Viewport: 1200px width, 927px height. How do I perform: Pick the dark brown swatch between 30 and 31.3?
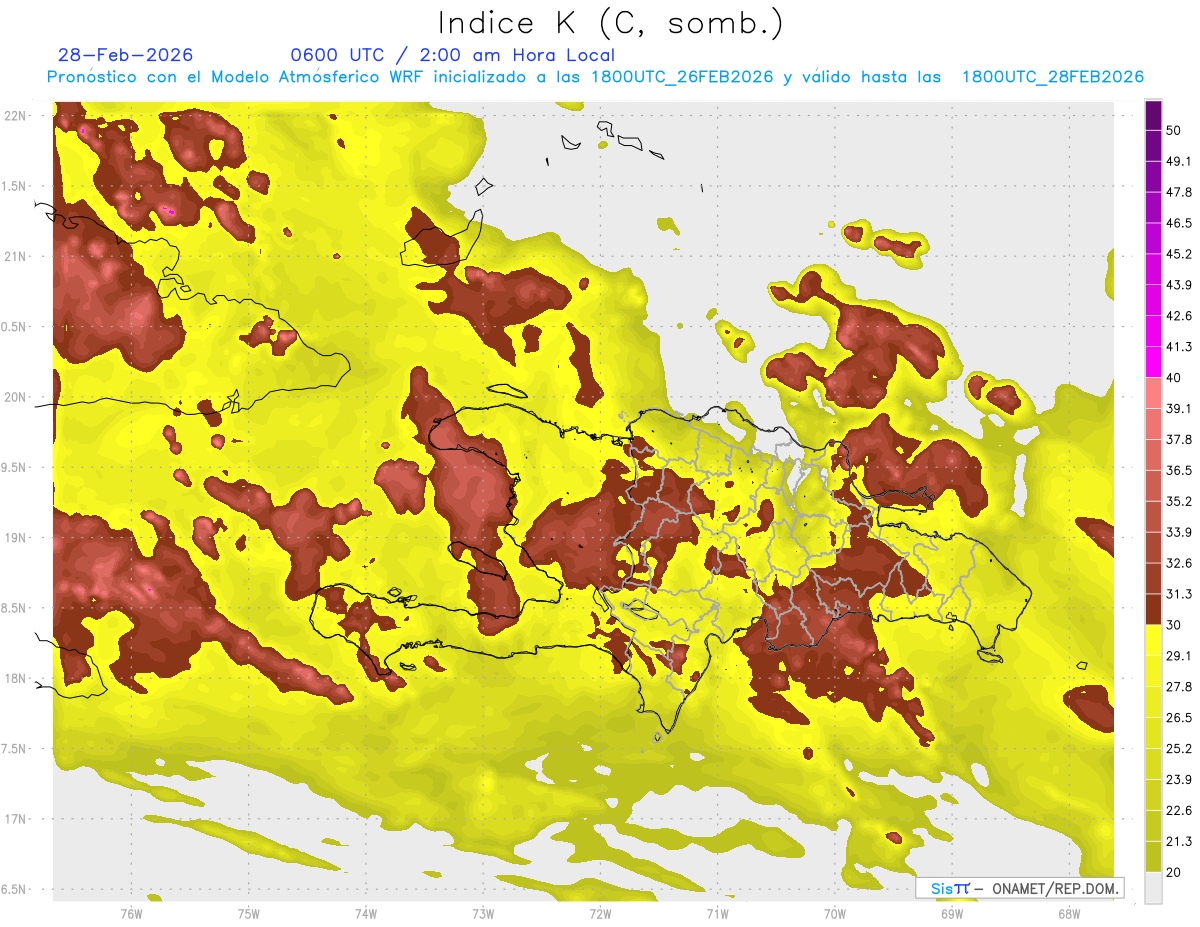pos(1153,610)
